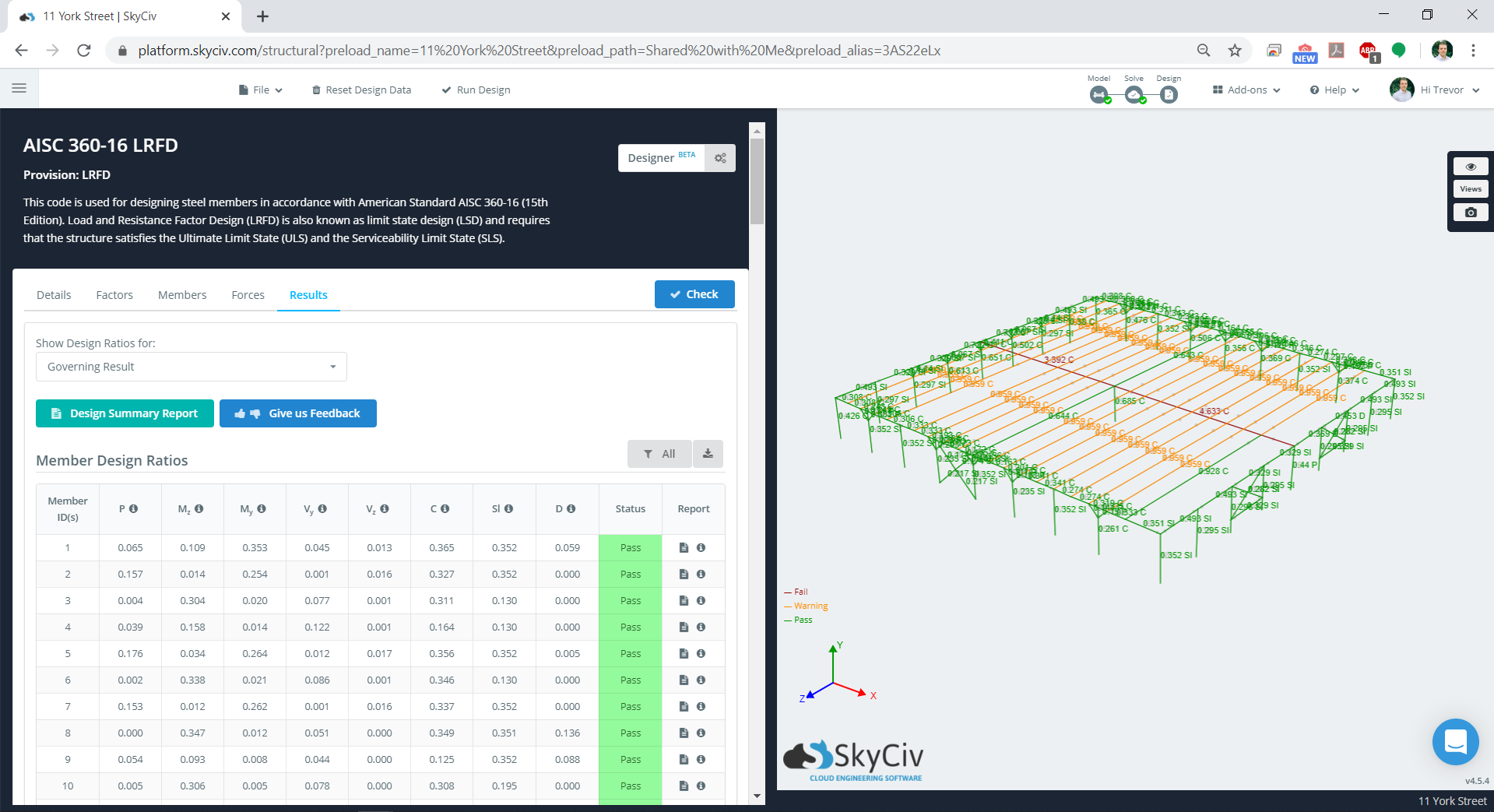Open the Views button in viewer
Viewport: 1494px width, 812px height.
tap(1471, 189)
